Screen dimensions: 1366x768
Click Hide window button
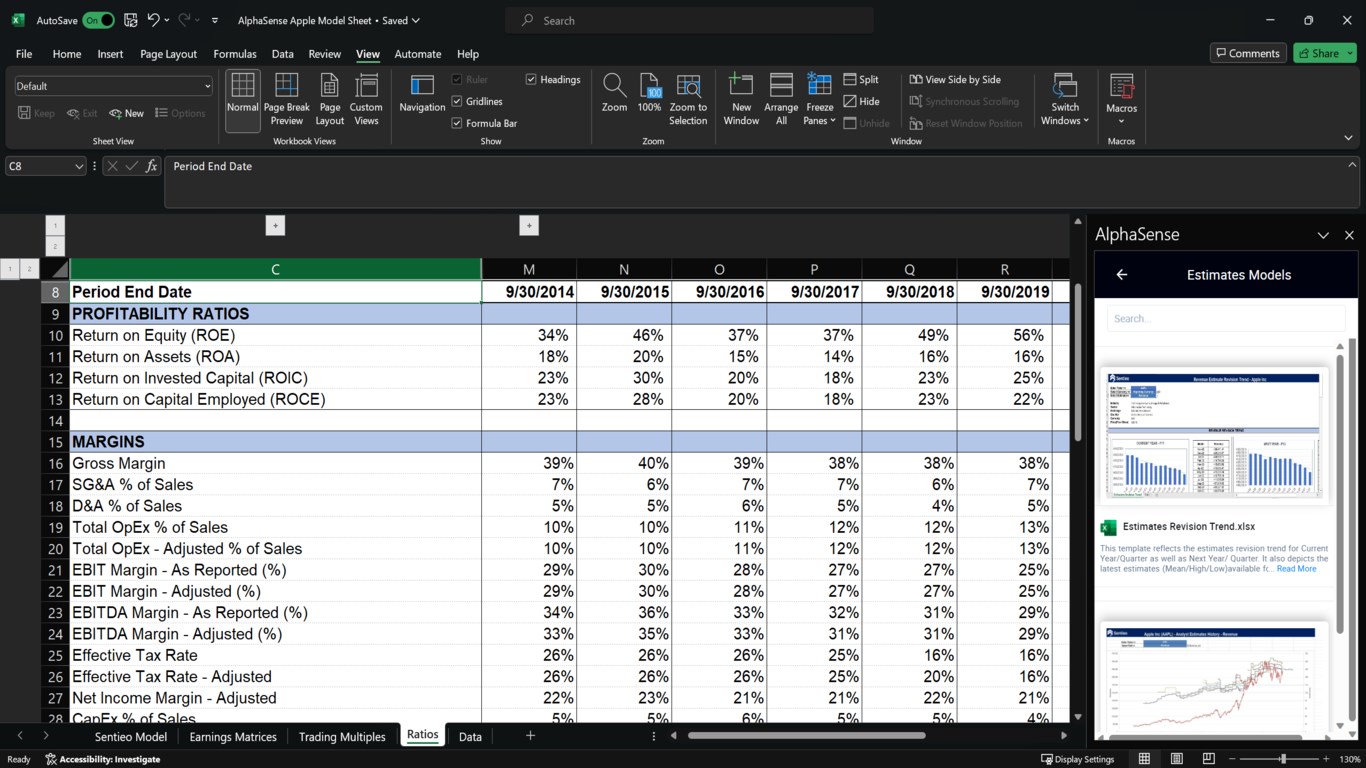[861, 101]
